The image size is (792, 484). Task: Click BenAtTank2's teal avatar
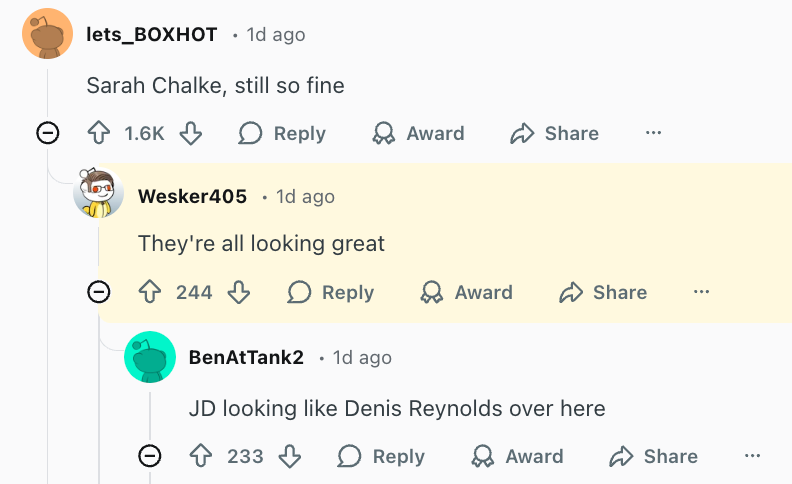(x=150, y=357)
